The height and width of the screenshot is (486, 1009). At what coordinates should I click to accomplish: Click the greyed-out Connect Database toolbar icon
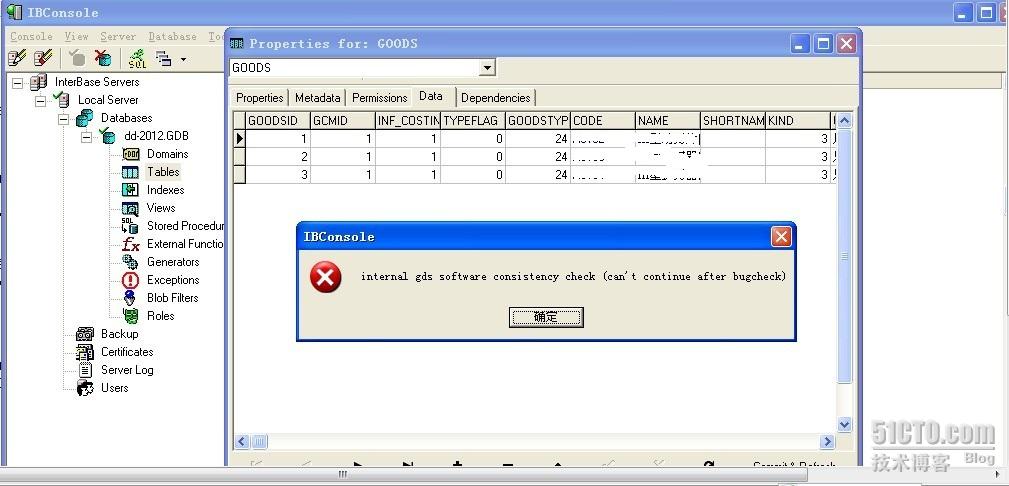click(77, 59)
